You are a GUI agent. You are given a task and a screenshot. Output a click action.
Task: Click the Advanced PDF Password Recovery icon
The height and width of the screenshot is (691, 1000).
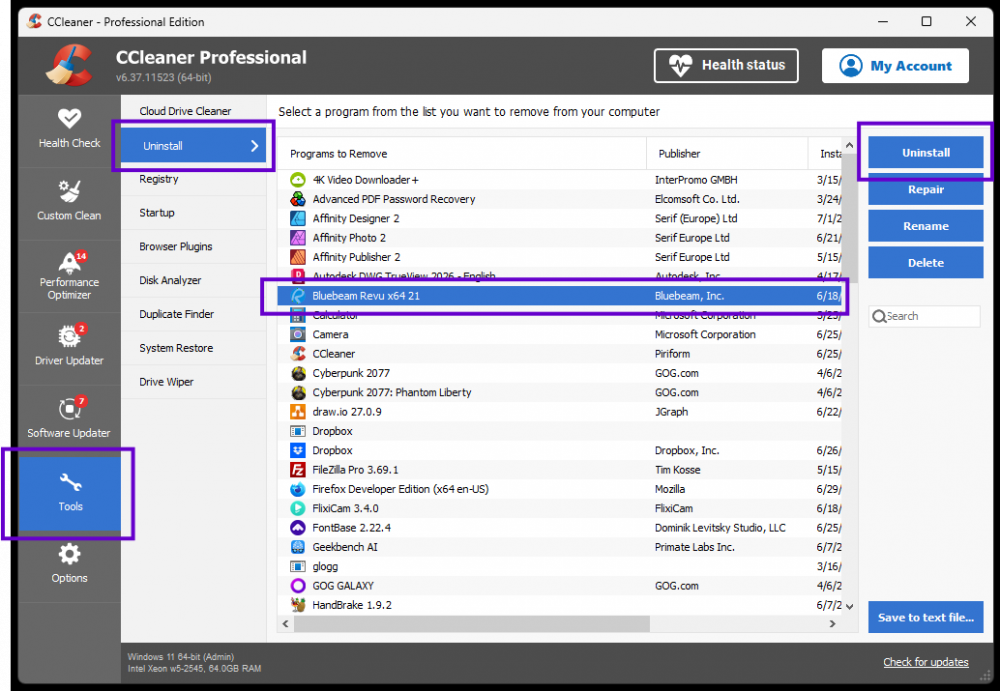[298, 199]
